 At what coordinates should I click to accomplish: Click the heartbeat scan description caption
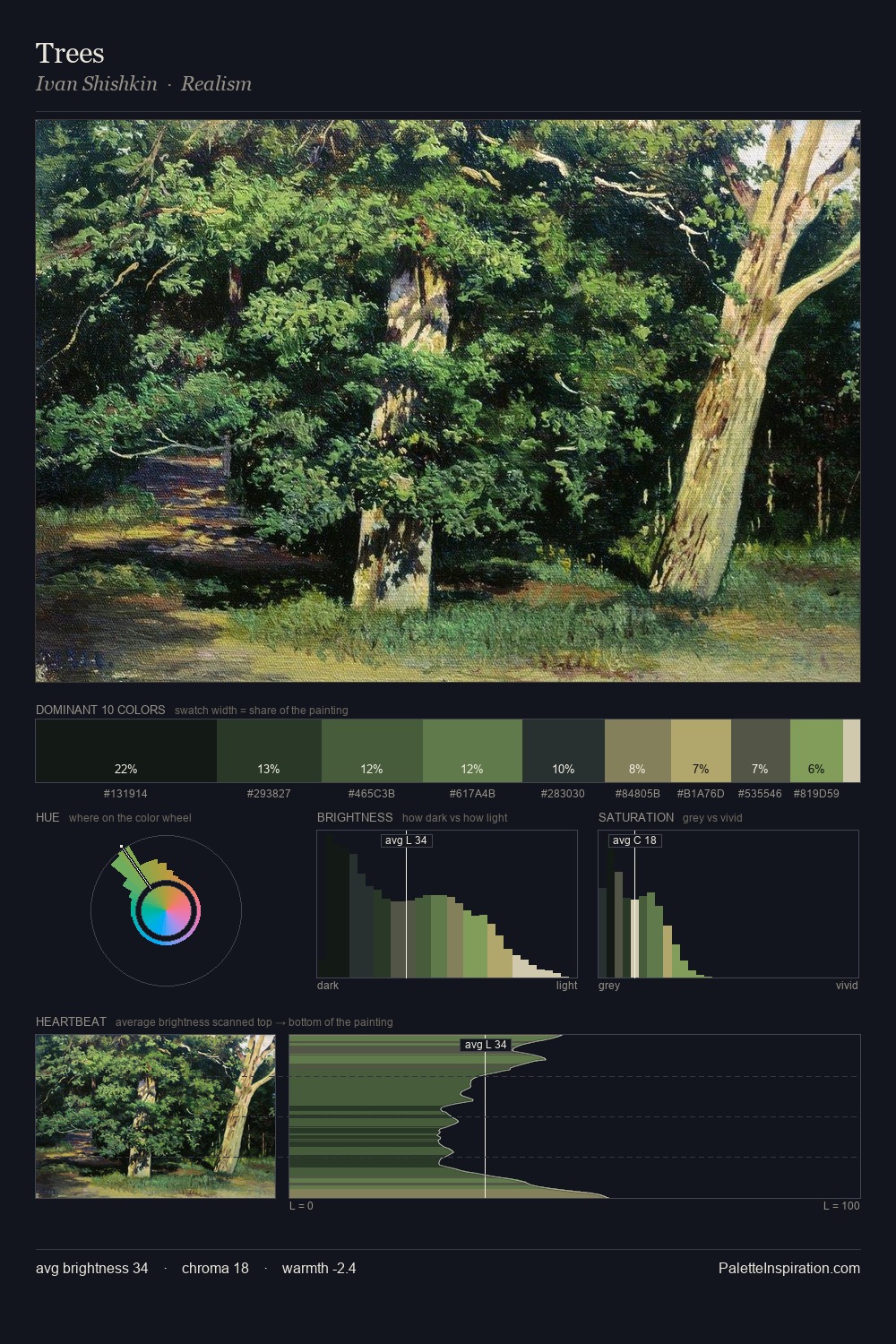point(254,1022)
